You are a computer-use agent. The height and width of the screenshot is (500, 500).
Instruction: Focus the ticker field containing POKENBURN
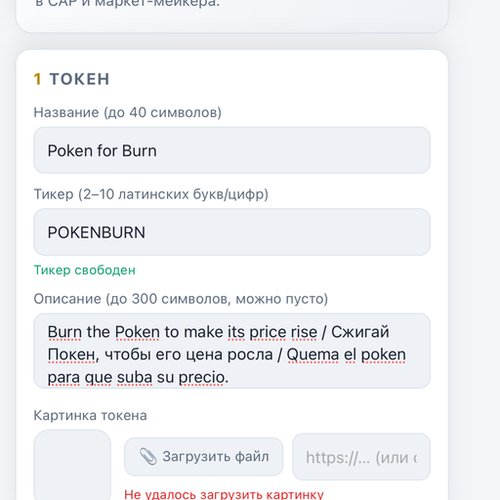pos(232,232)
